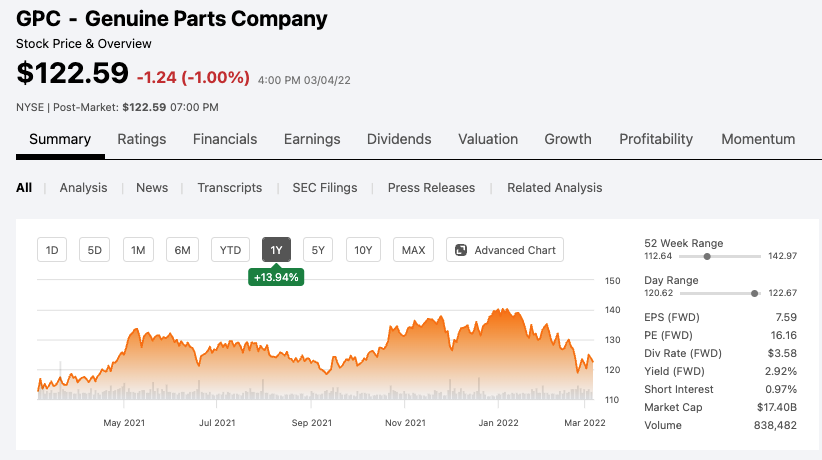Open the Advanced Chart expand icon
Screen dimensions: 822x460
click(461, 250)
